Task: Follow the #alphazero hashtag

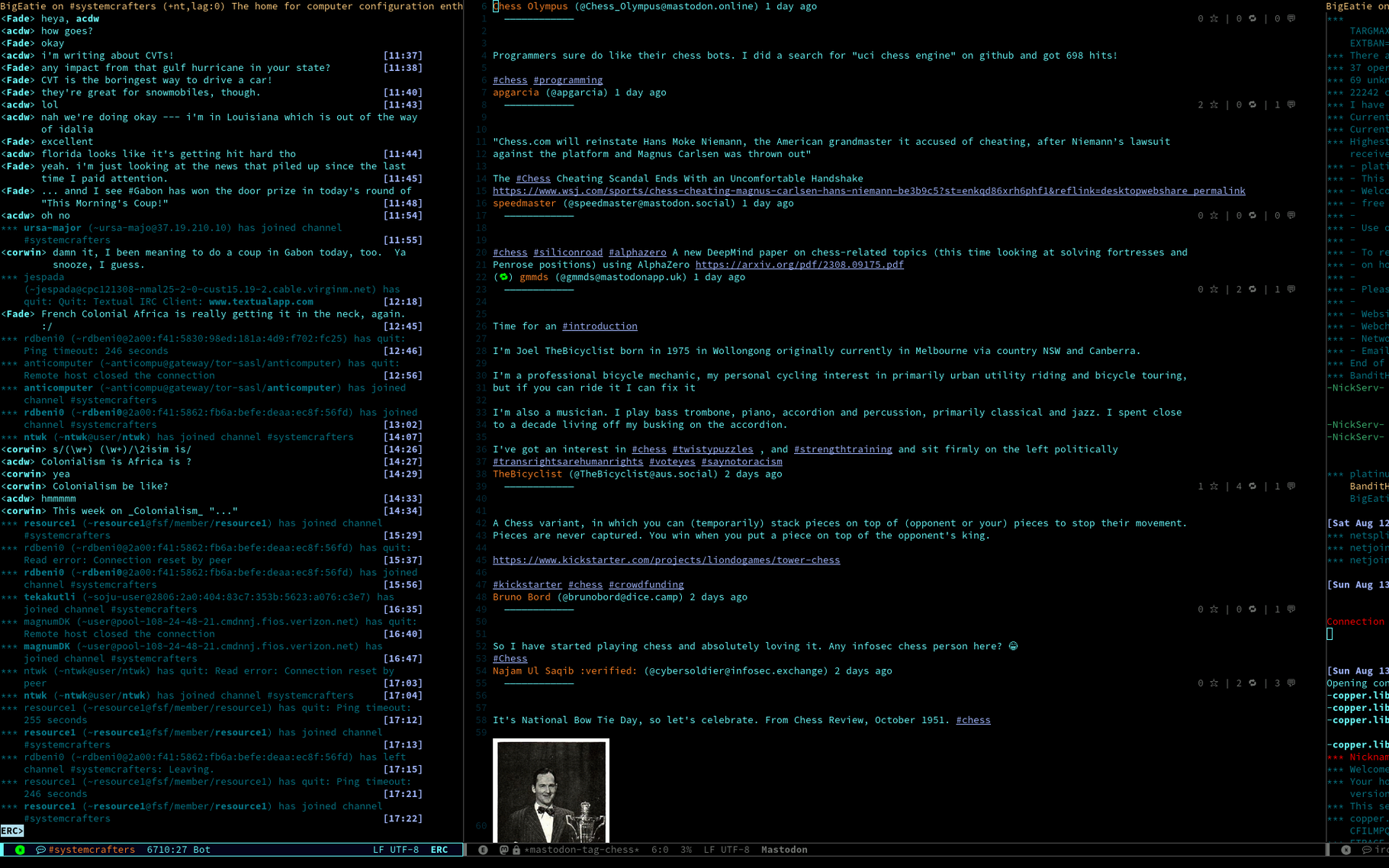Action: click(637, 252)
